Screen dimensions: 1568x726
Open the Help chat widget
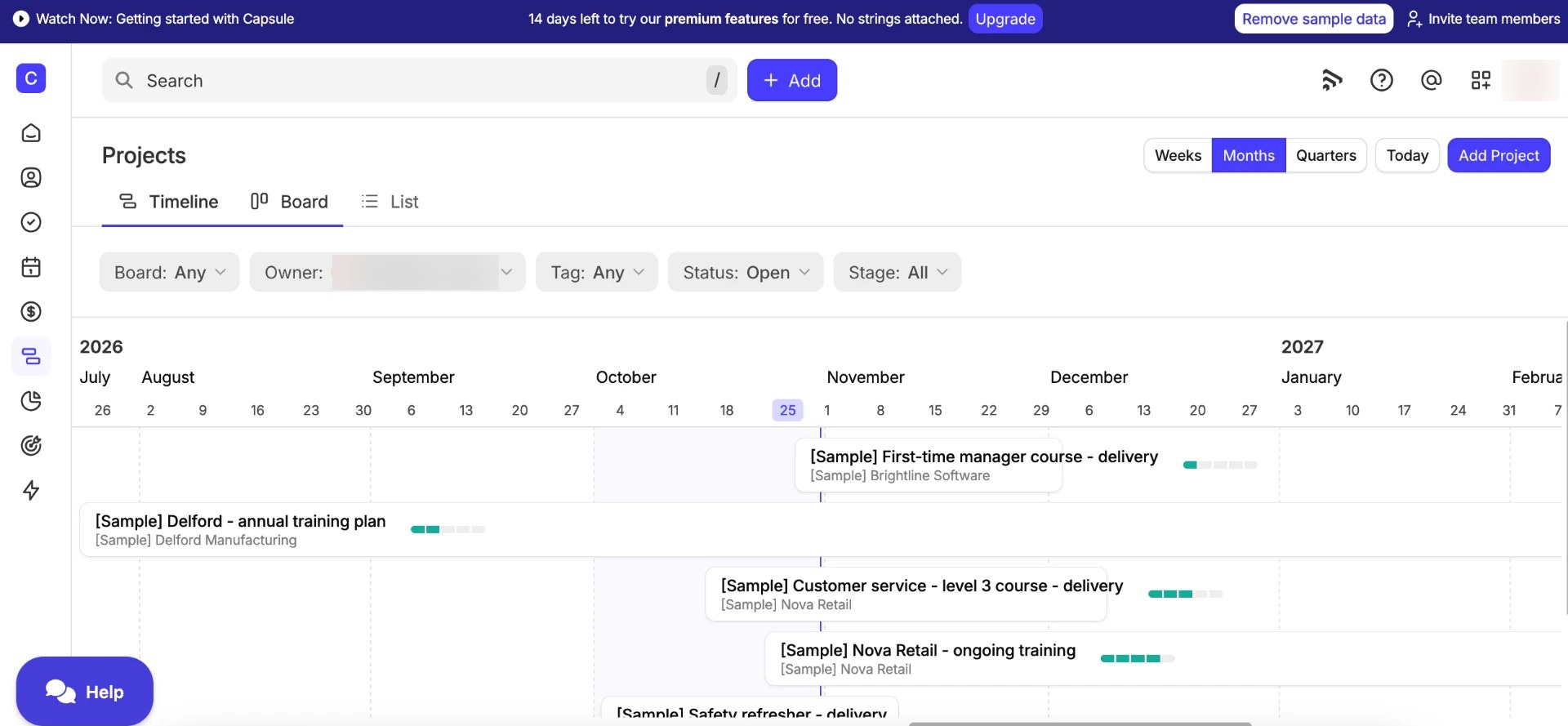click(85, 692)
